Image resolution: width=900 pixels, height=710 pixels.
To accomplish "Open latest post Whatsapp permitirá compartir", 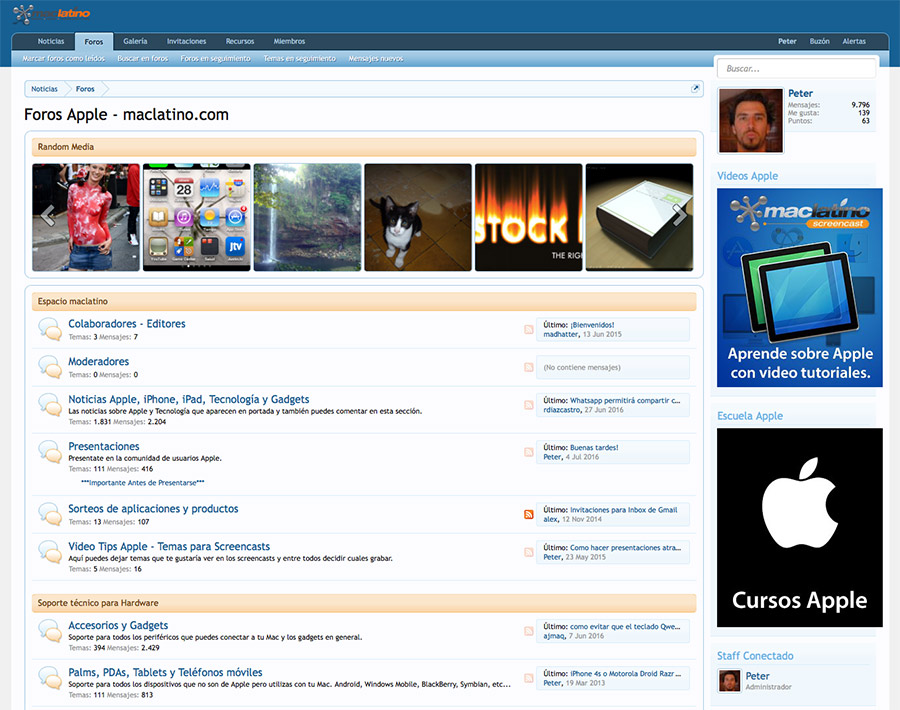I will click(x=625, y=401).
